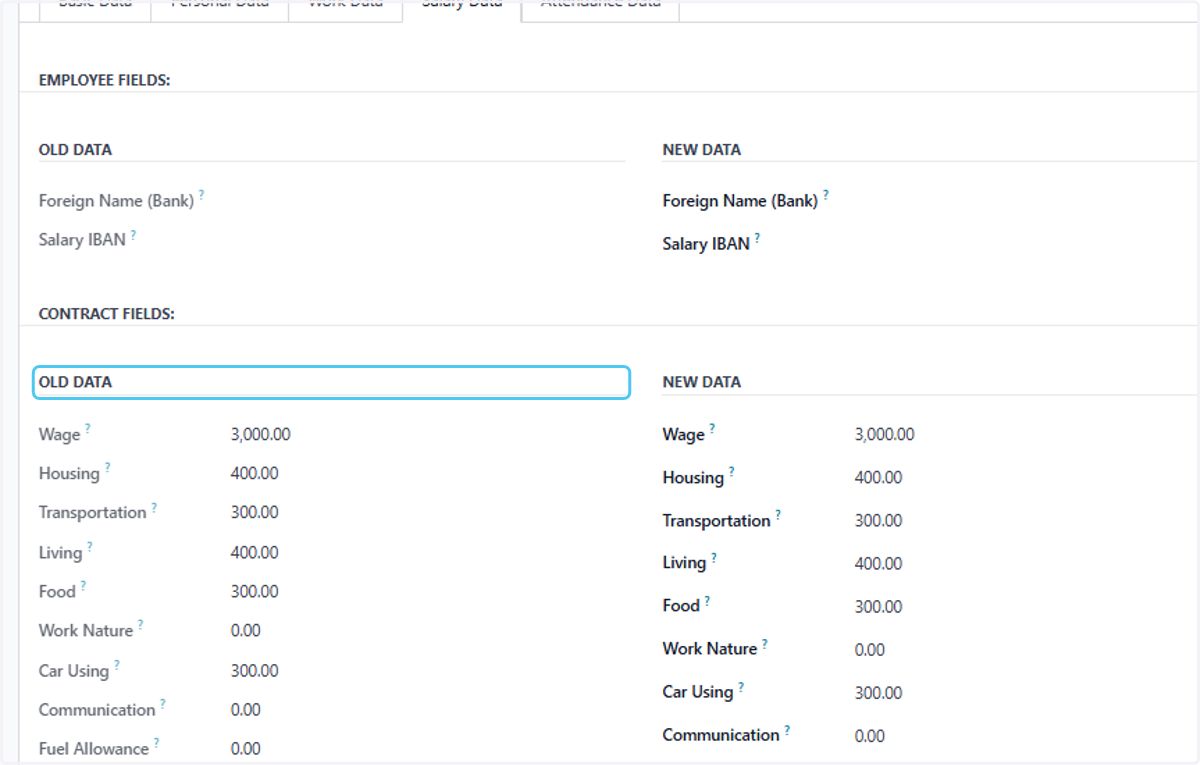
Task: Click the New Data Work Nature field showing 0.00
Action: tap(870, 649)
